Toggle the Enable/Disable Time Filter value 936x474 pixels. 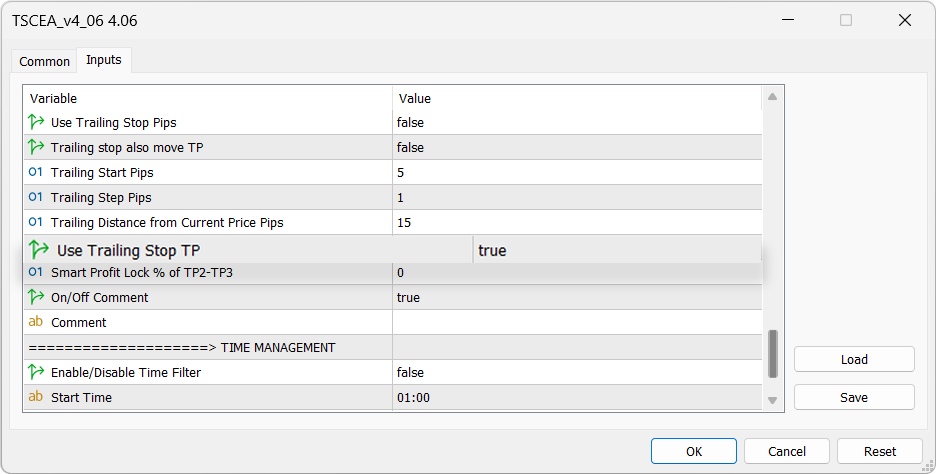(x=576, y=372)
